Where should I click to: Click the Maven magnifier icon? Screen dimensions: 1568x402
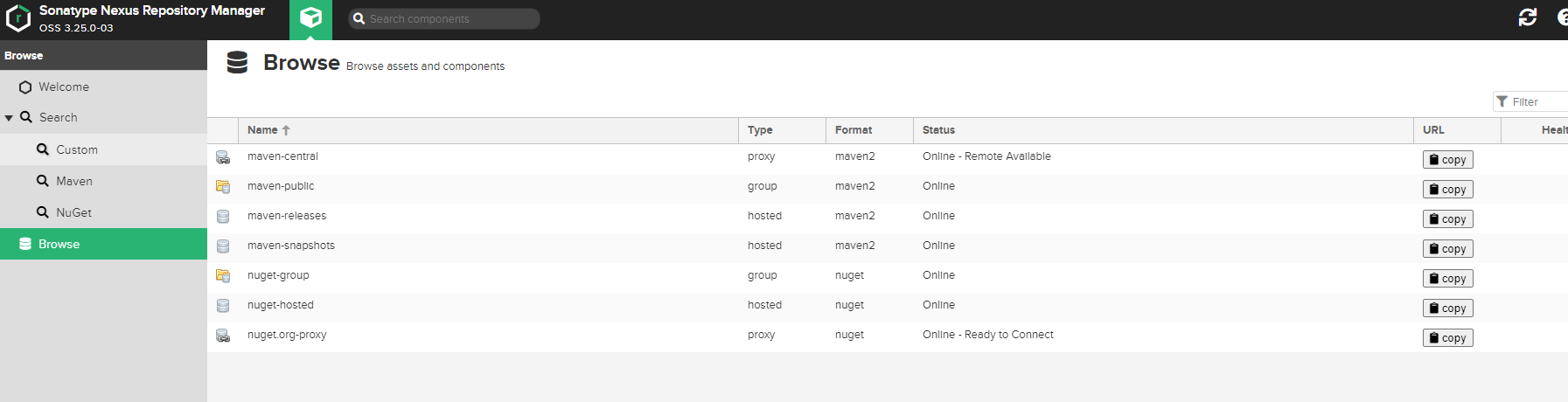tap(42, 181)
